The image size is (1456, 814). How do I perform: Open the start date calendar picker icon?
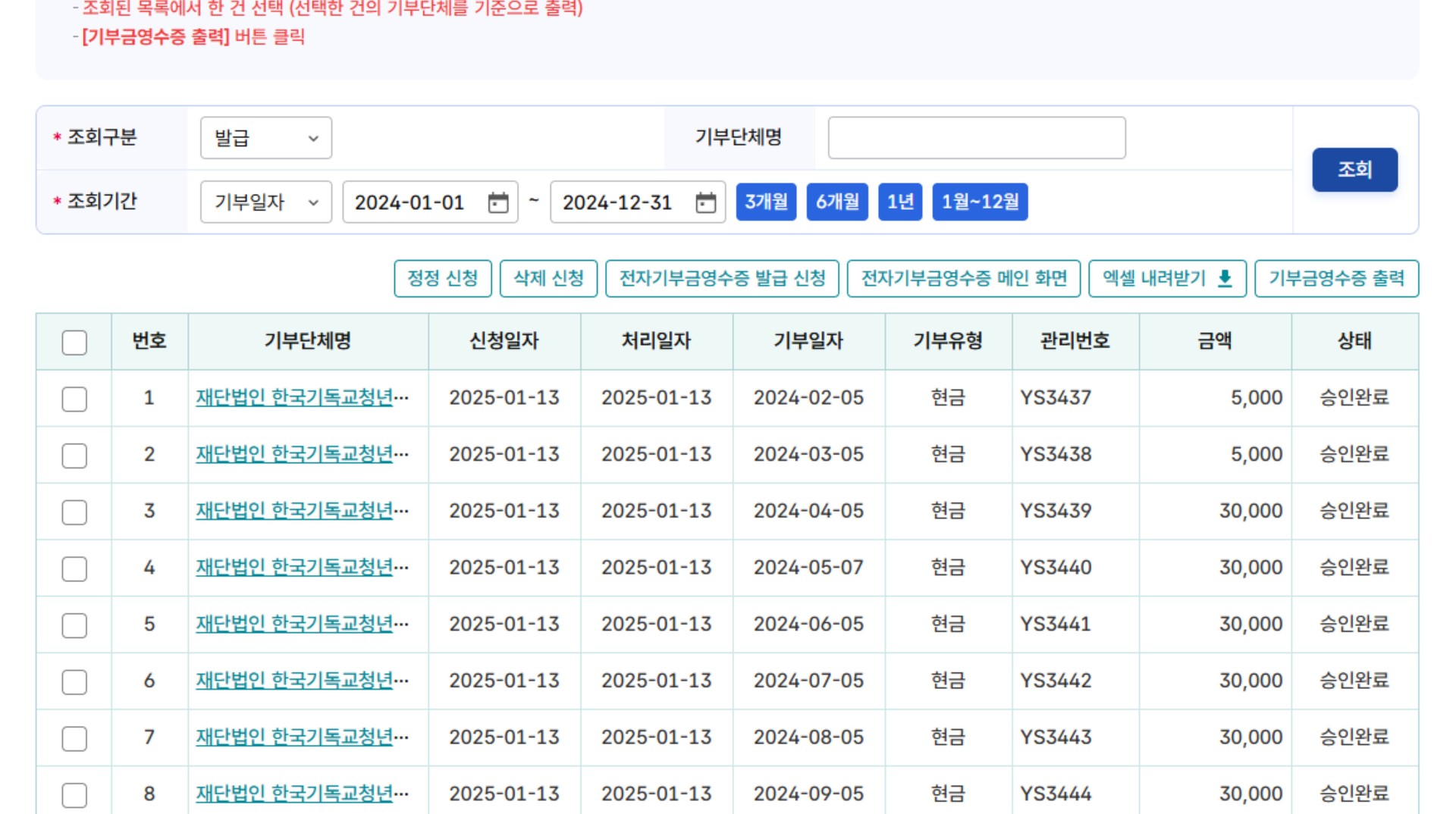(x=498, y=202)
